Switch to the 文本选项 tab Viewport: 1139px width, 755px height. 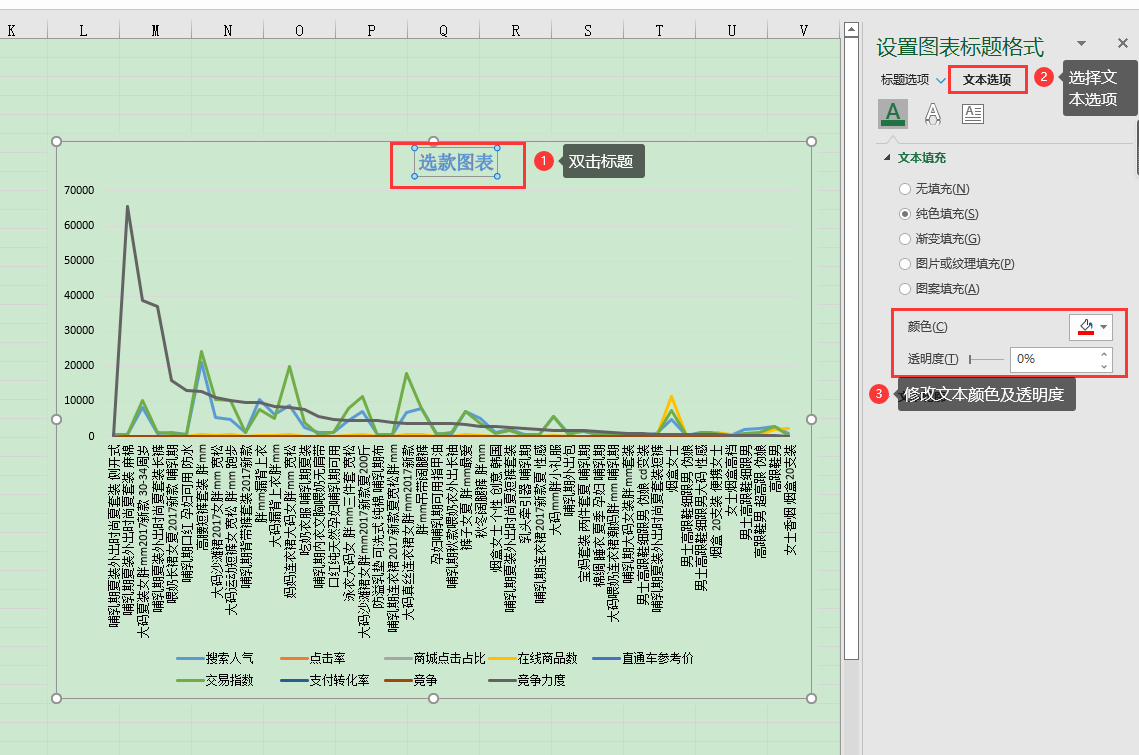pyautogui.click(x=987, y=80)
